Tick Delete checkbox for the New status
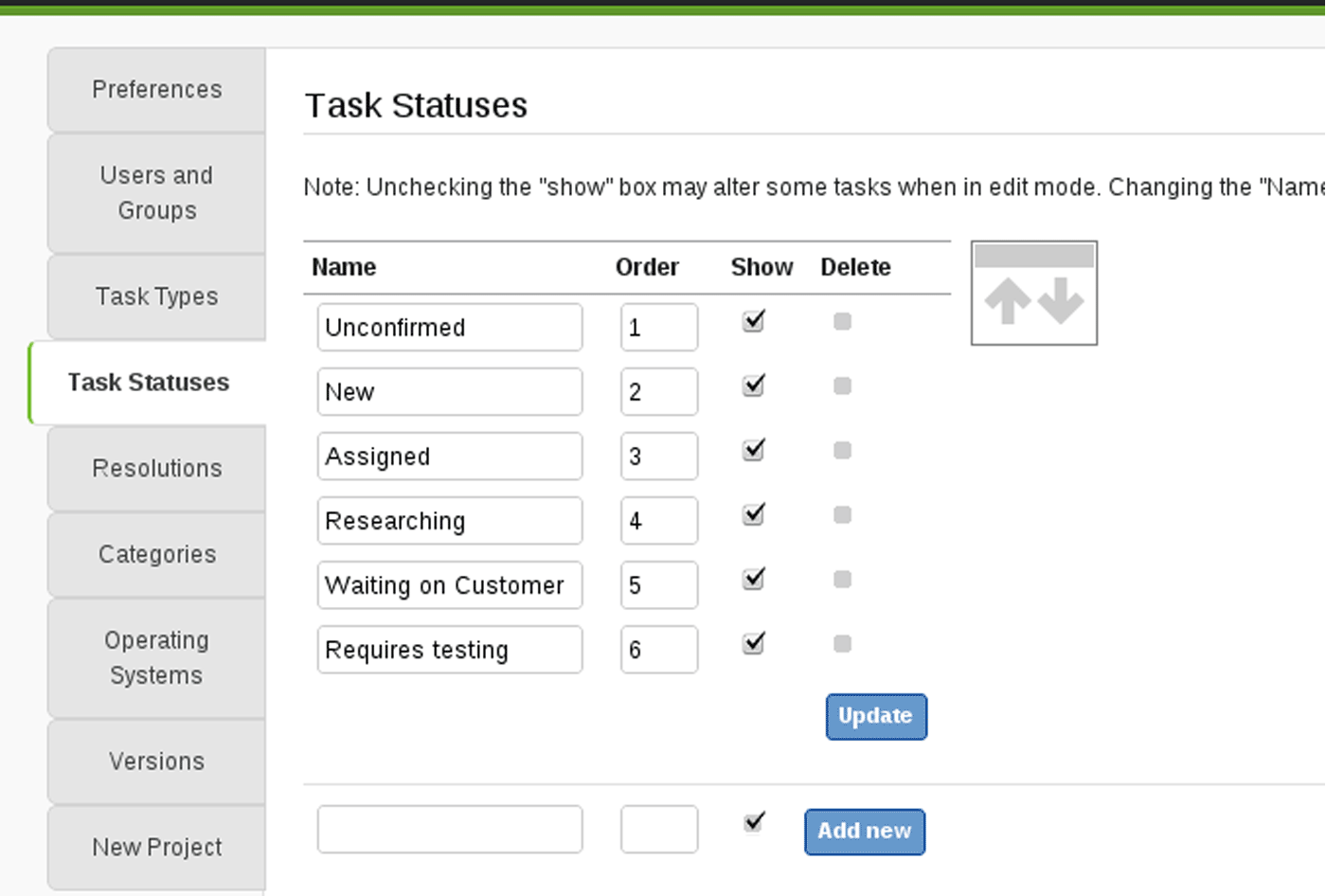This screenshot has width=1326, height=896. [842, 386]
